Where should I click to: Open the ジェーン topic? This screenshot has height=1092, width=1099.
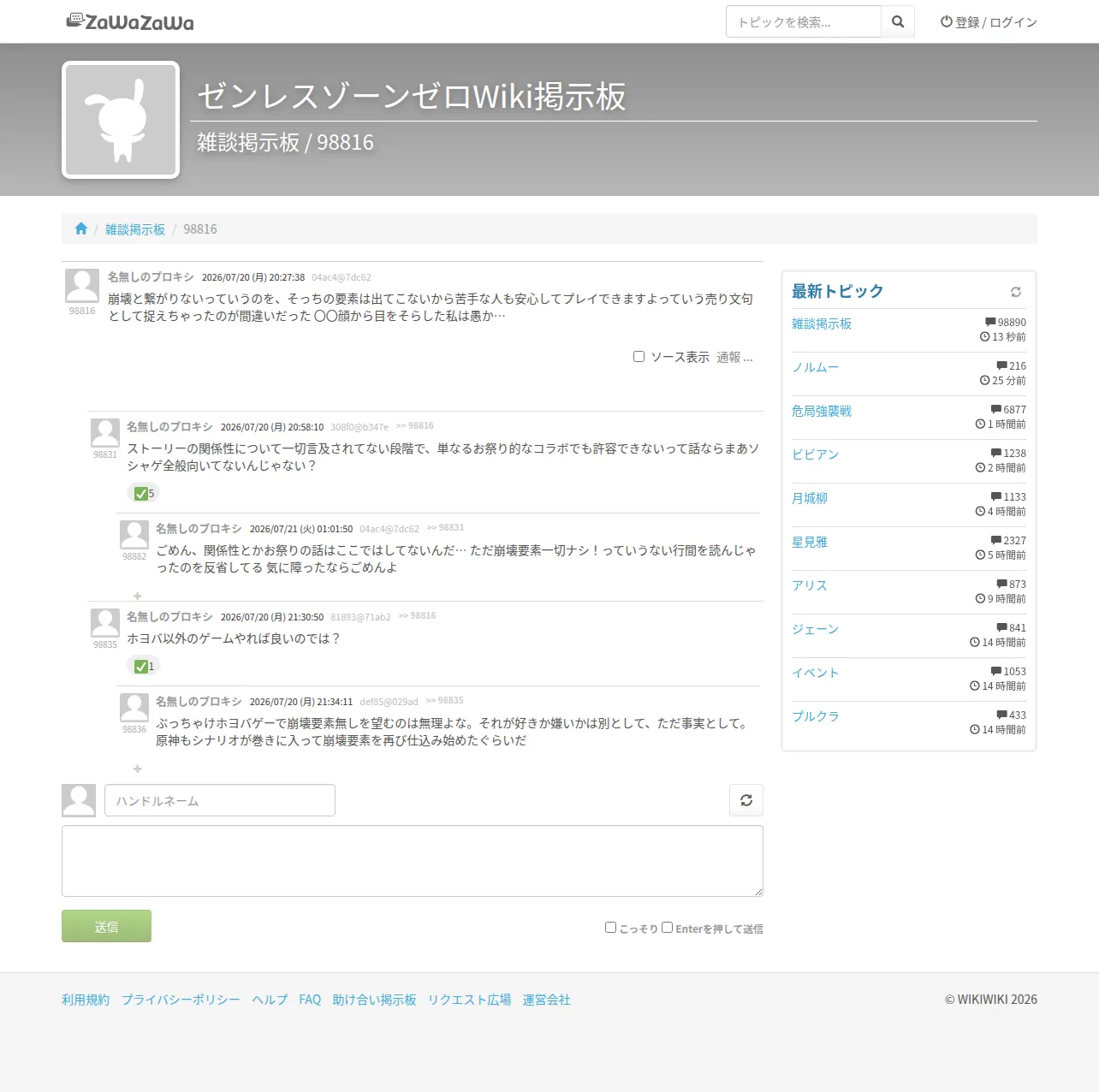(x=816, y=629)
